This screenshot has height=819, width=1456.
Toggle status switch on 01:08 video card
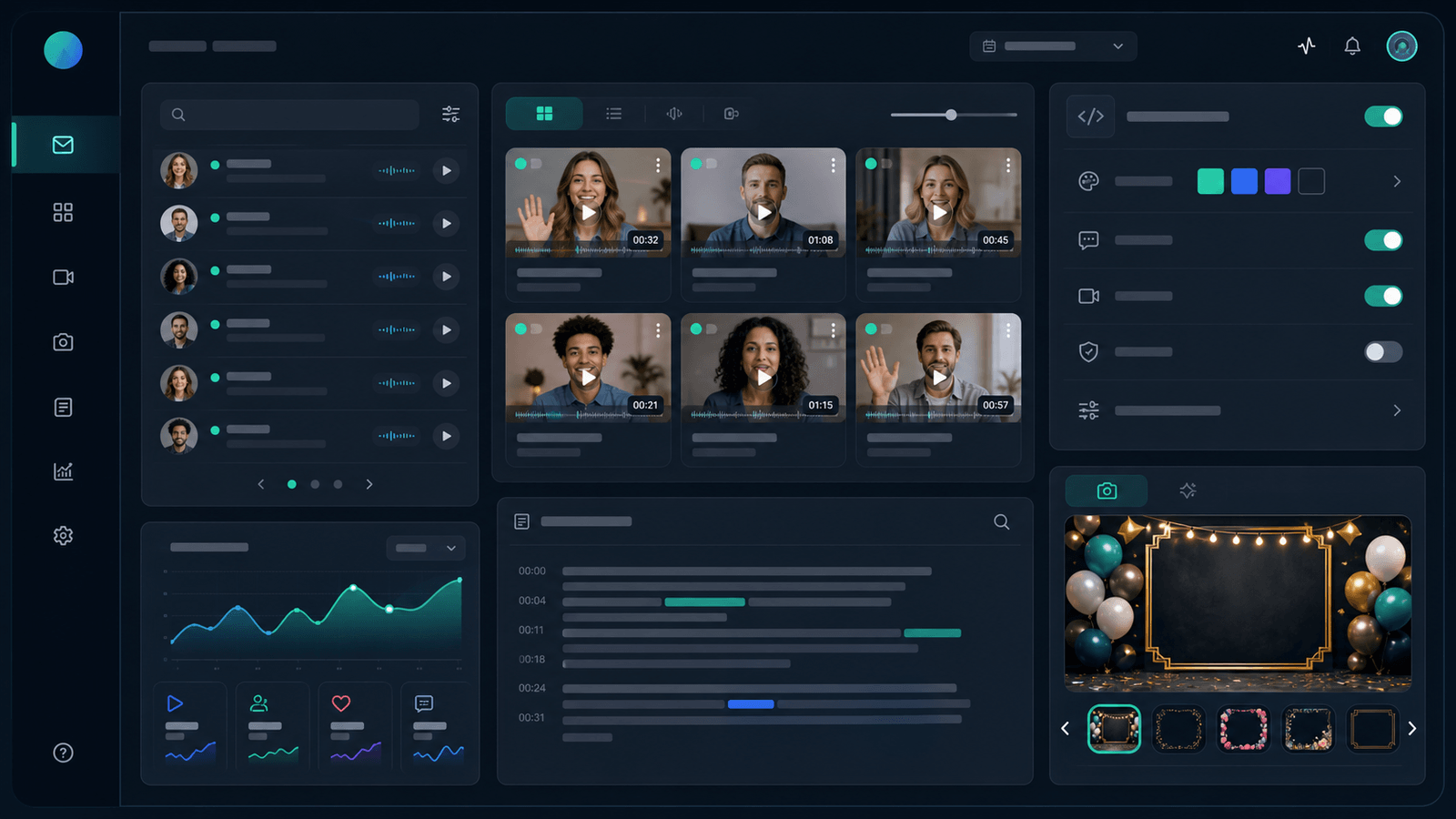(703, 164)
